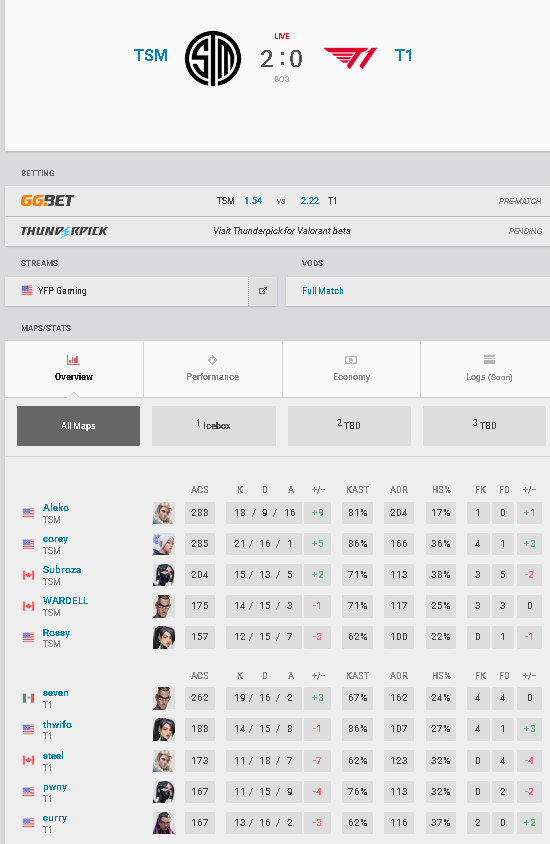
Task: Click the PENDING label on Thunderpick row
Action: pyautogui.click(x=525, y=231)
